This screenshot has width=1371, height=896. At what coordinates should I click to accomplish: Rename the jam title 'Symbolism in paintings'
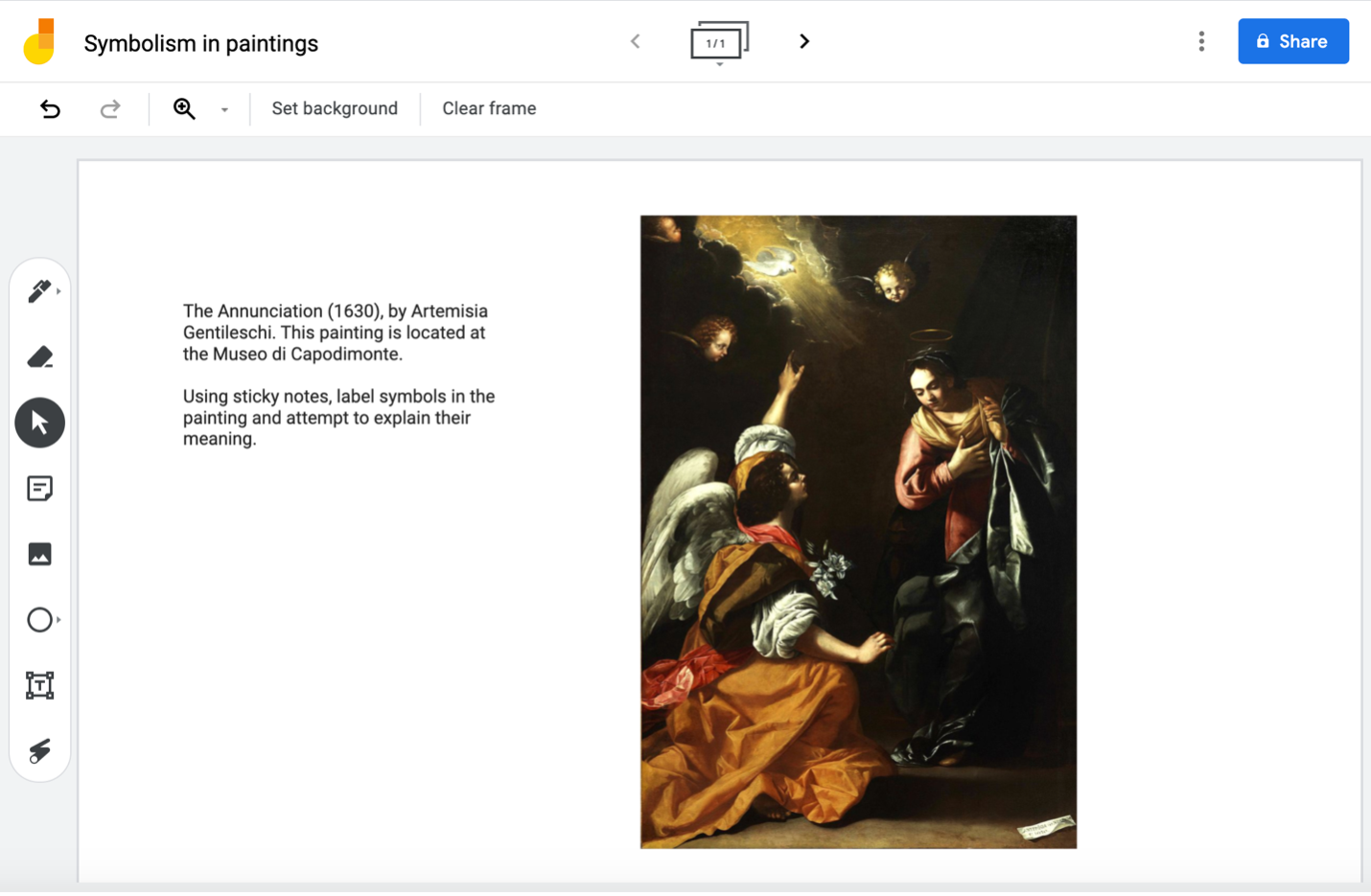[x=200, y=43]
